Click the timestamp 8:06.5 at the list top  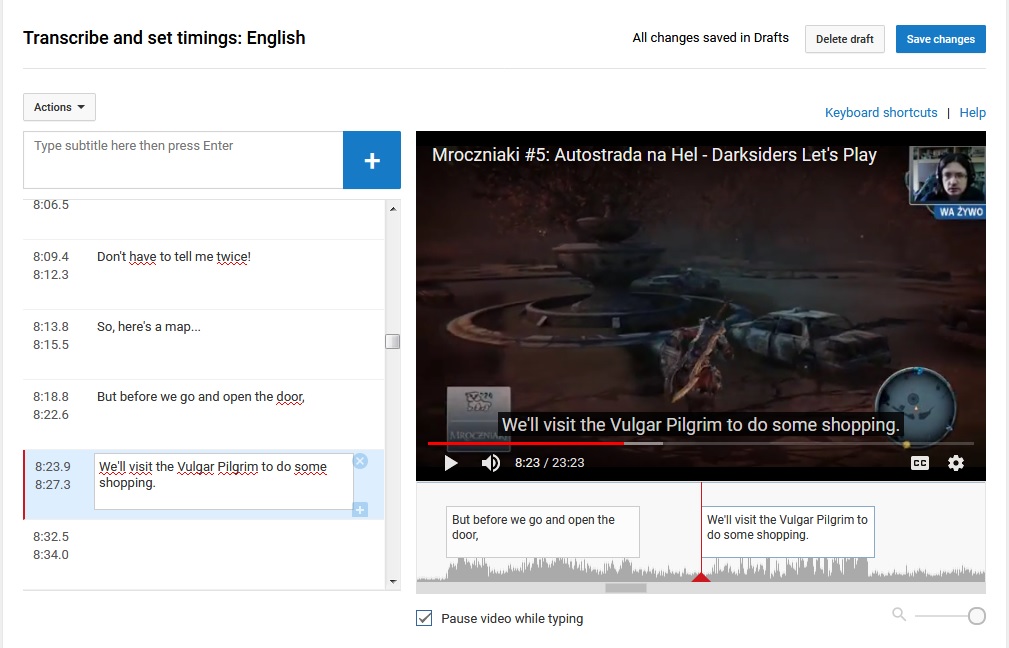(x=51, y=205)
